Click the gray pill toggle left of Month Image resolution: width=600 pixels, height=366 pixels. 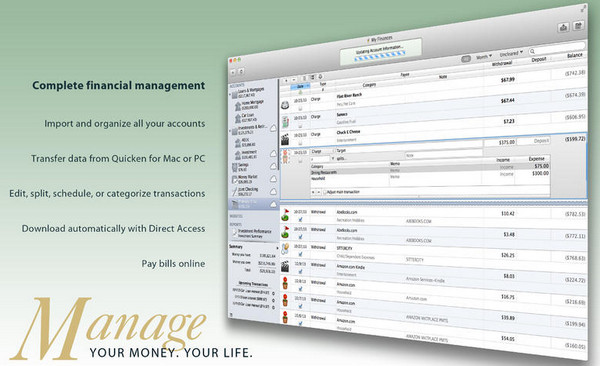466,59
